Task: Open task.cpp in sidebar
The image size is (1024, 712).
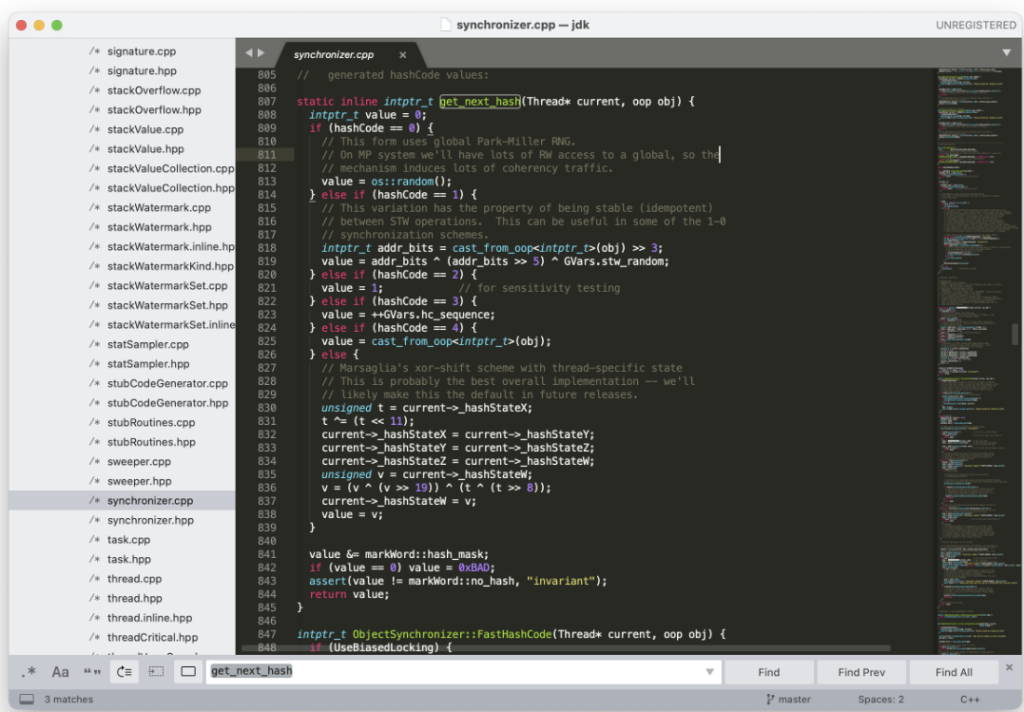Action: [x=129, y=540]
